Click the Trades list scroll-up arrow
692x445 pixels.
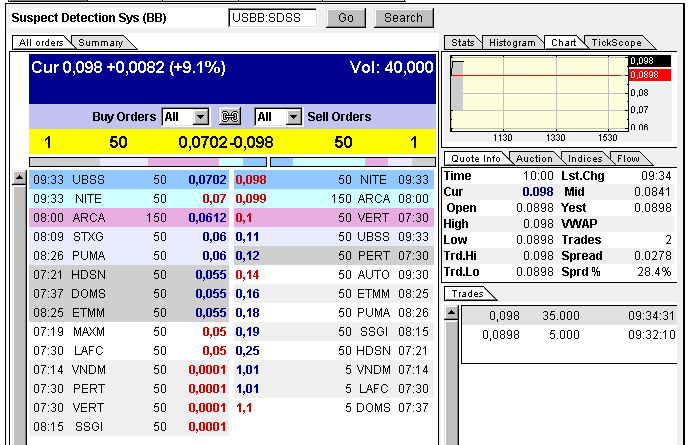pyautogui.click(x=451, y=314)
